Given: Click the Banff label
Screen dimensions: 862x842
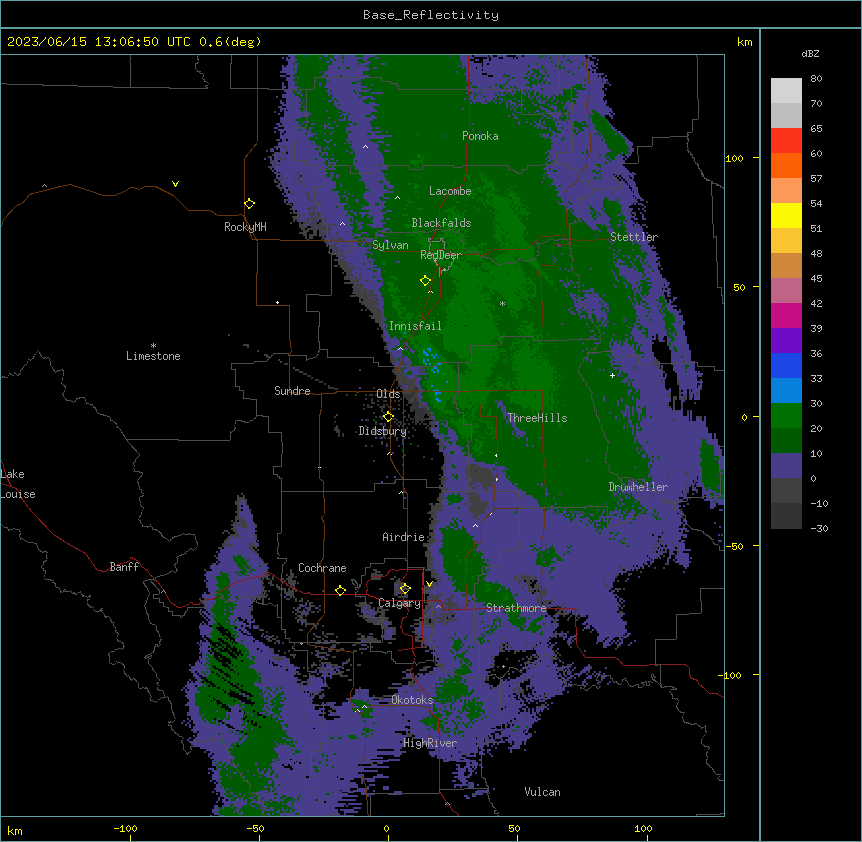Looking at the screenshot, I should click(124, 567).
